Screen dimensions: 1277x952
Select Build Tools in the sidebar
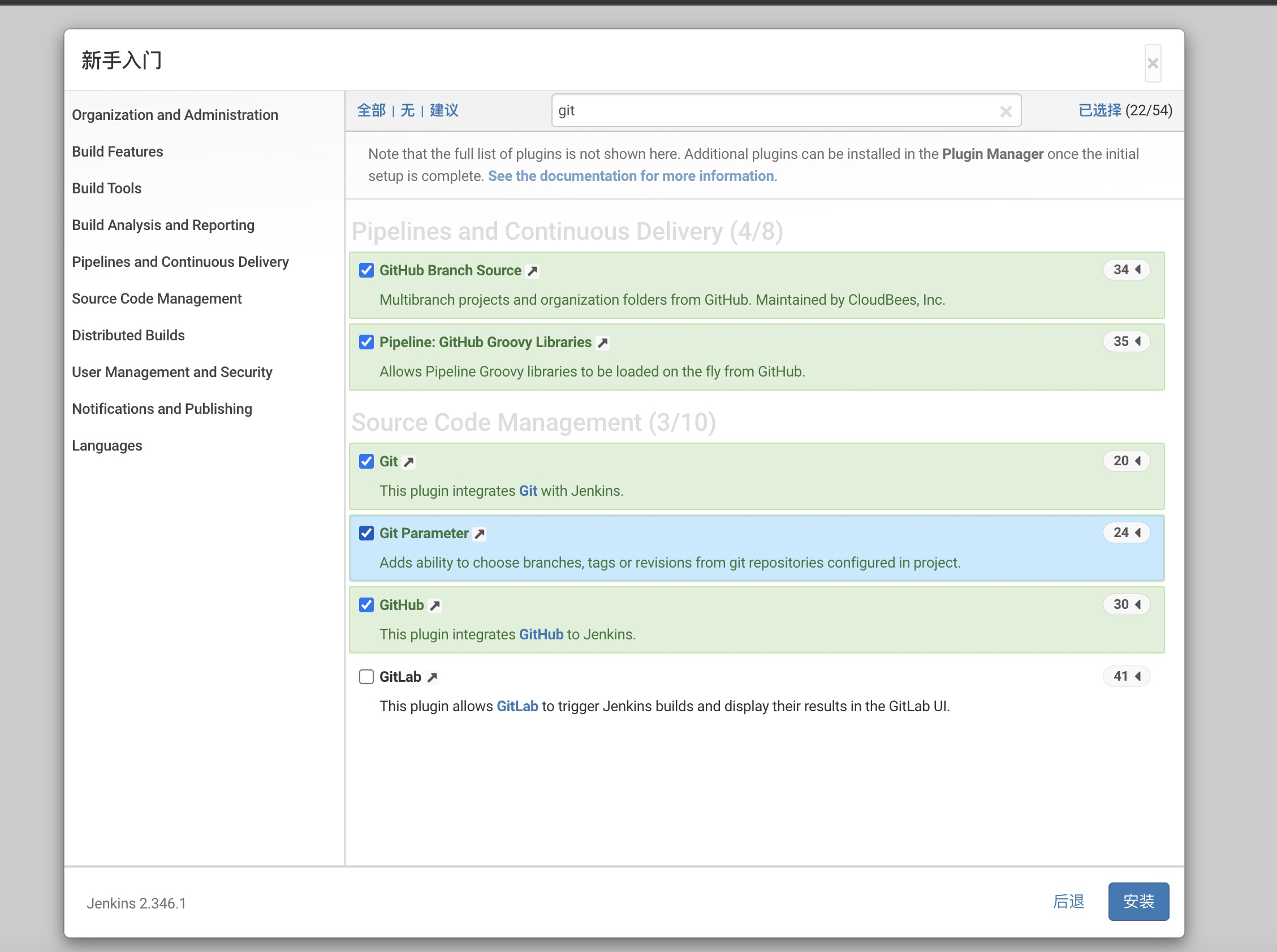[107, 188]
